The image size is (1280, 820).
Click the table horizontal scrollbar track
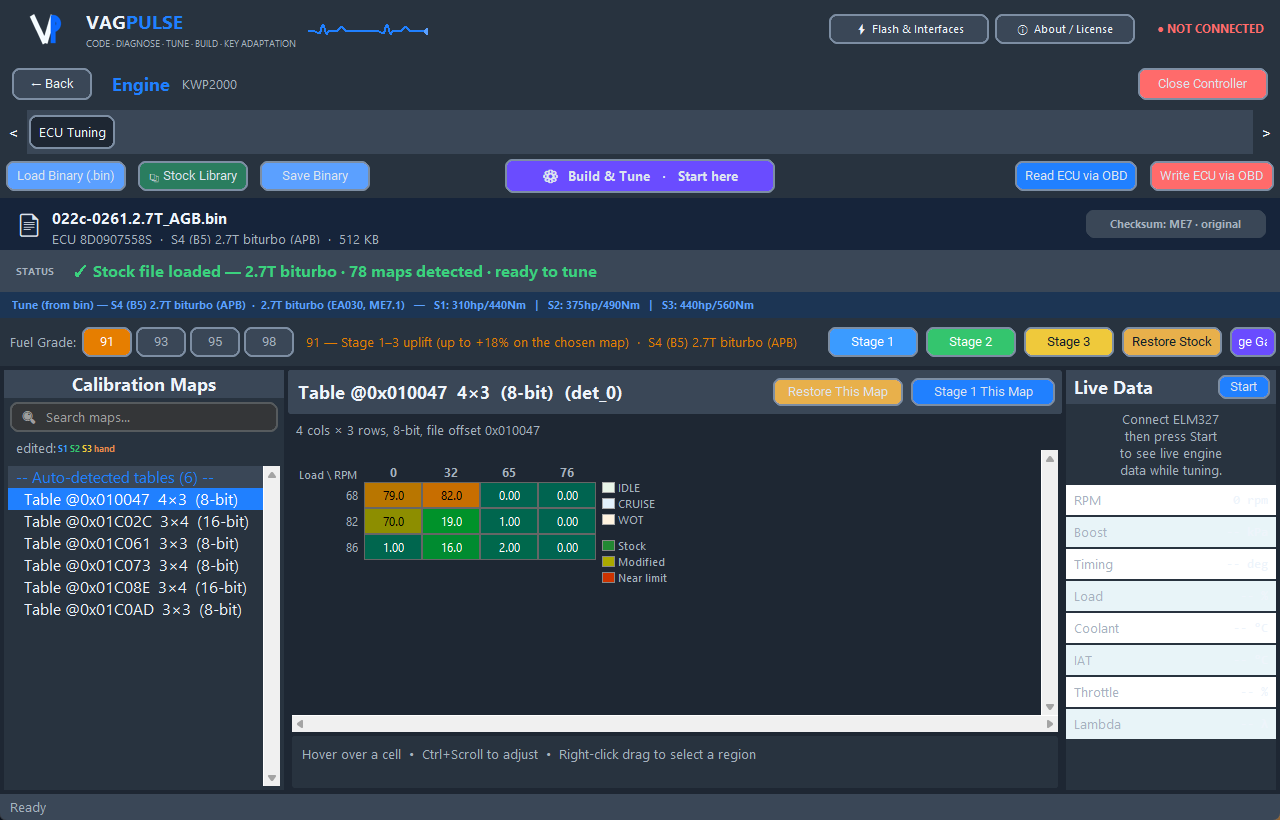(675, 723)
